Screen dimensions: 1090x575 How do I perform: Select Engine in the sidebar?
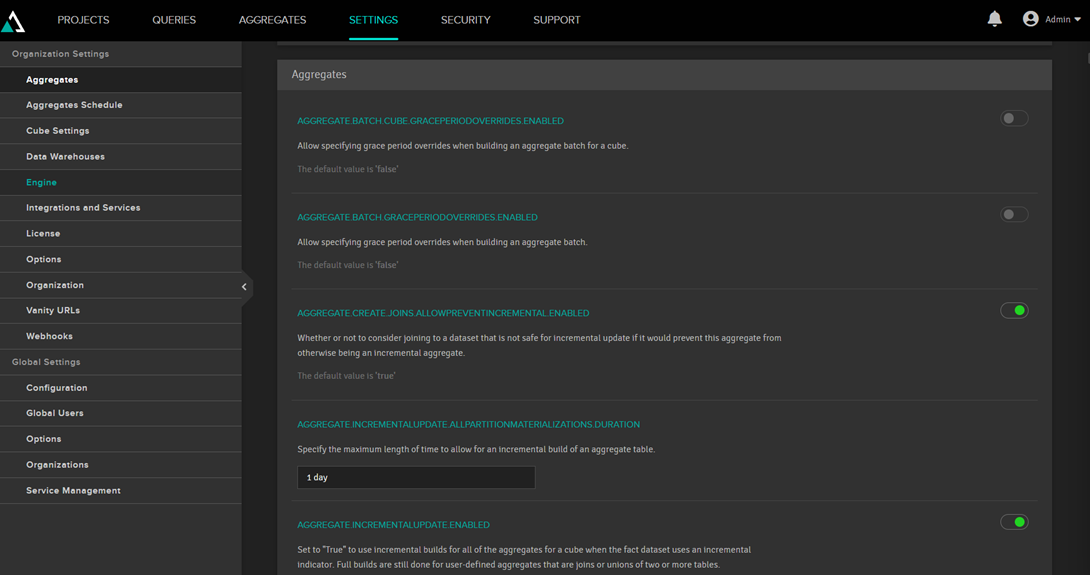point(41,183)
